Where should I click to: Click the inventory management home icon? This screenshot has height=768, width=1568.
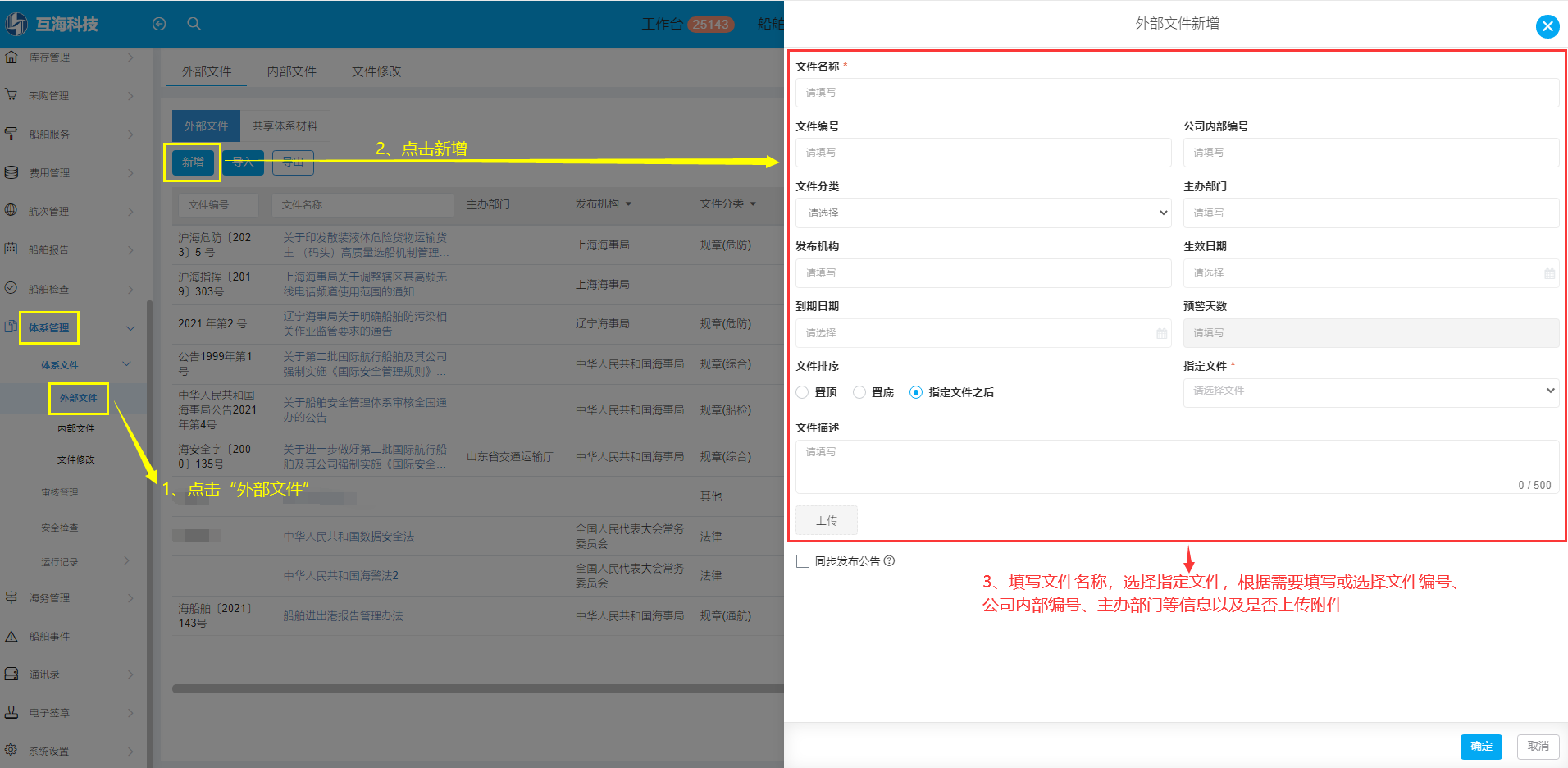tap(11, 57)
